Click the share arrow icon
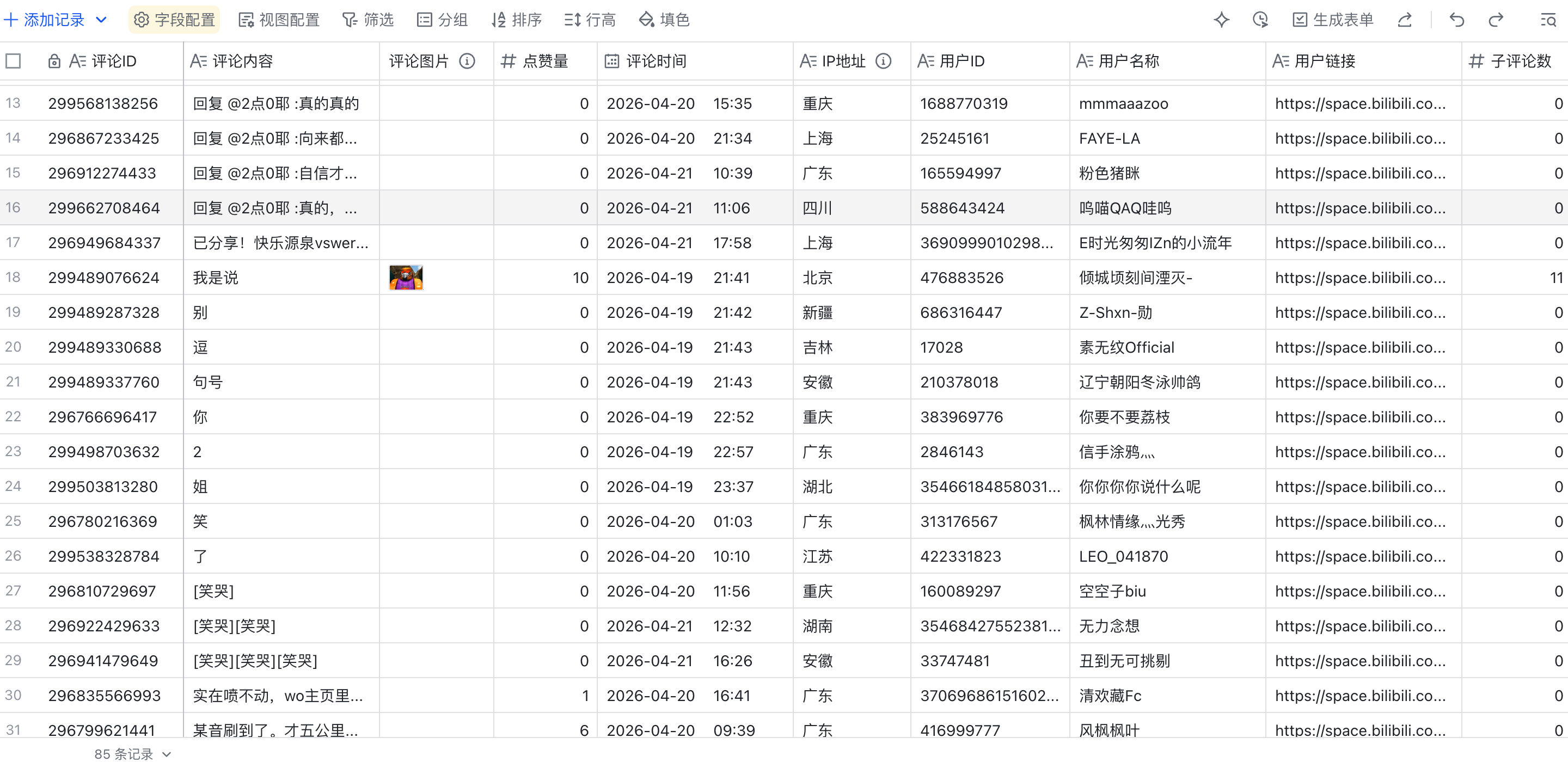This screenshot has height=762, width=1568. [1404, 20]
